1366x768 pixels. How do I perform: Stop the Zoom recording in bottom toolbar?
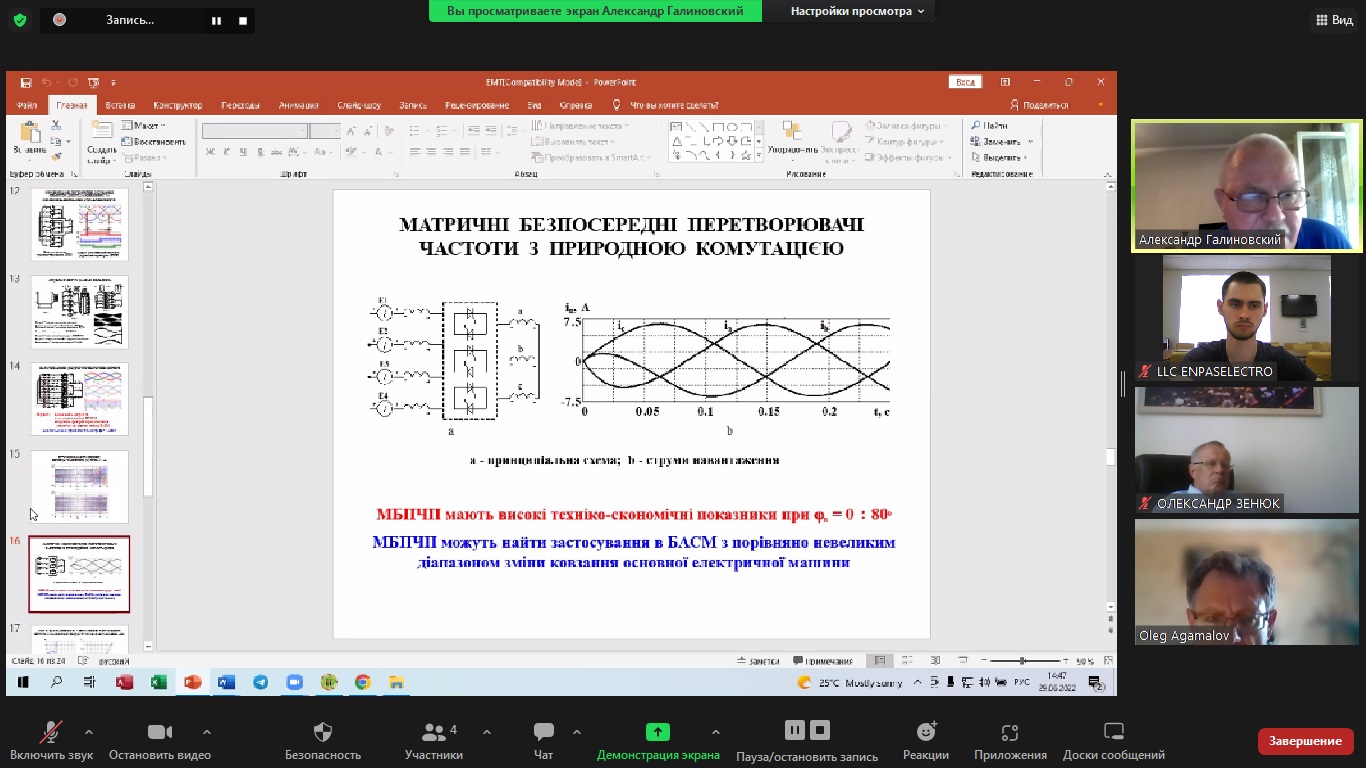[820, 730]
